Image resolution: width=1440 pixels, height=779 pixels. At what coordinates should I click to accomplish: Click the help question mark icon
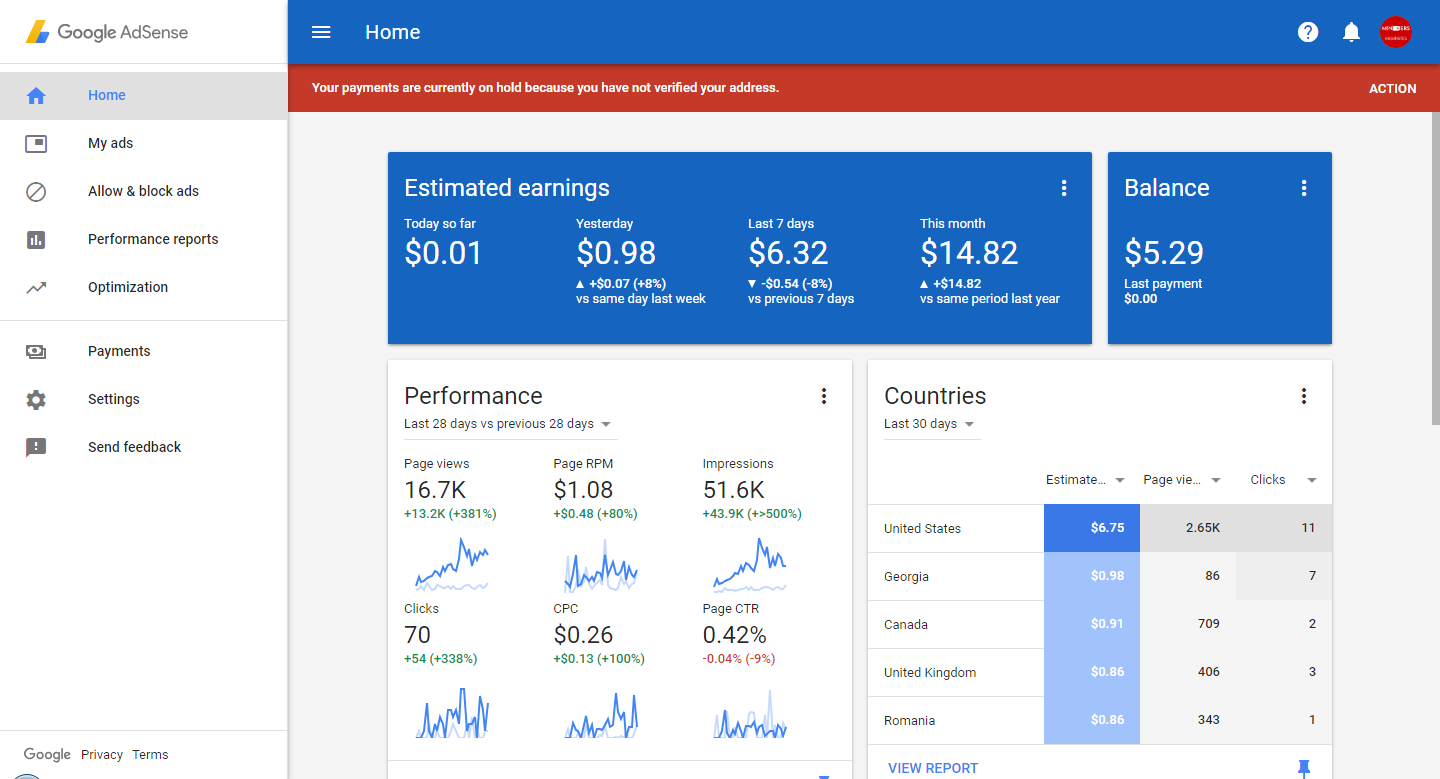coord(1307,32)
